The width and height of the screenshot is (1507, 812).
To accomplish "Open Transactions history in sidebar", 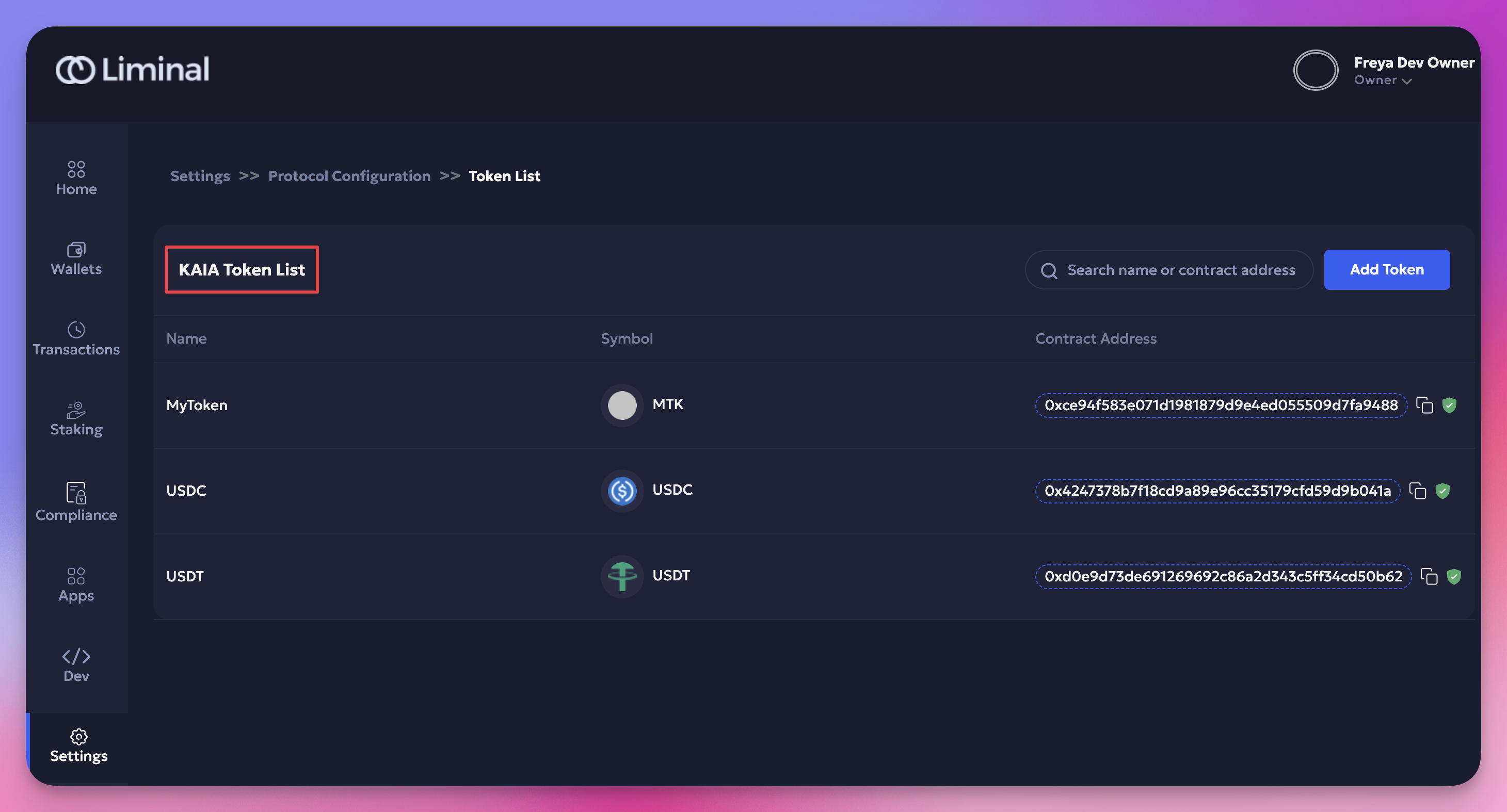I will [76, 339].
